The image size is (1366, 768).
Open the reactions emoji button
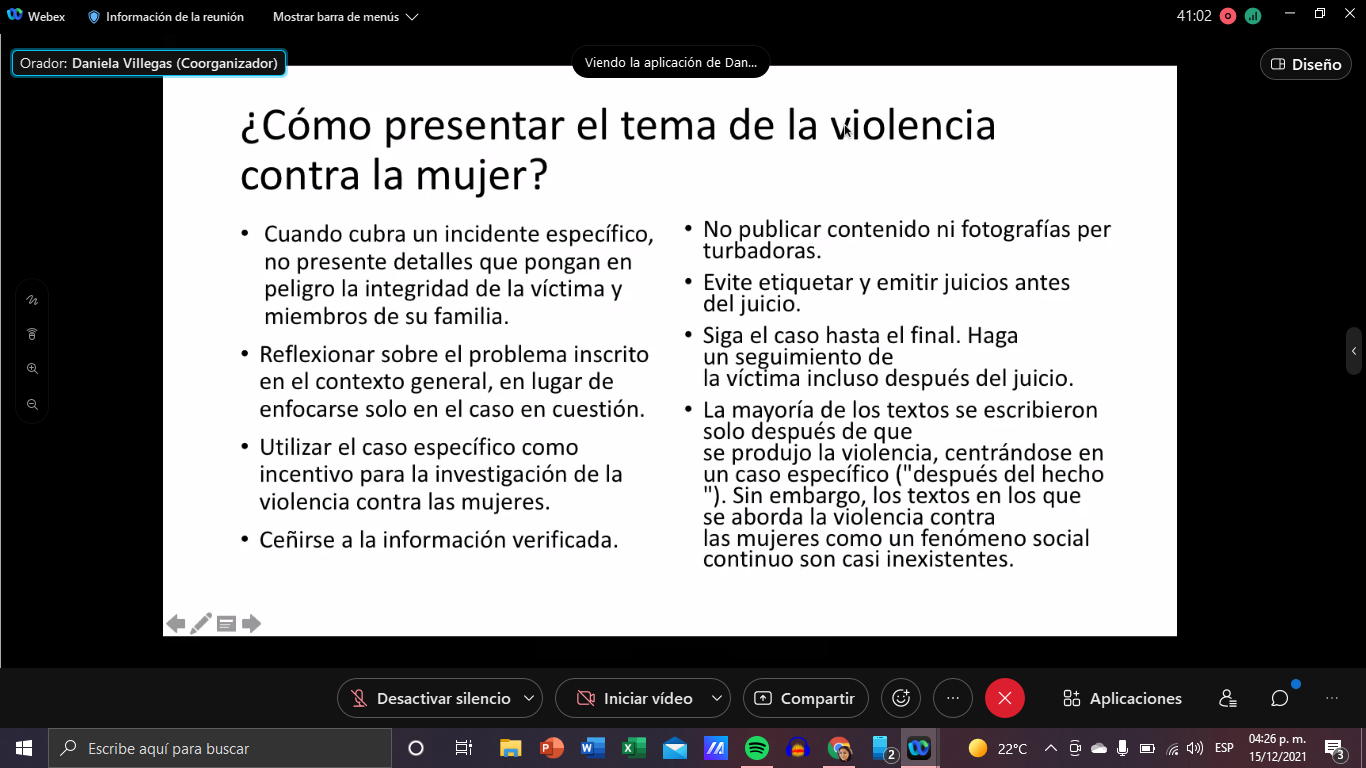click(x=901, y=698)
